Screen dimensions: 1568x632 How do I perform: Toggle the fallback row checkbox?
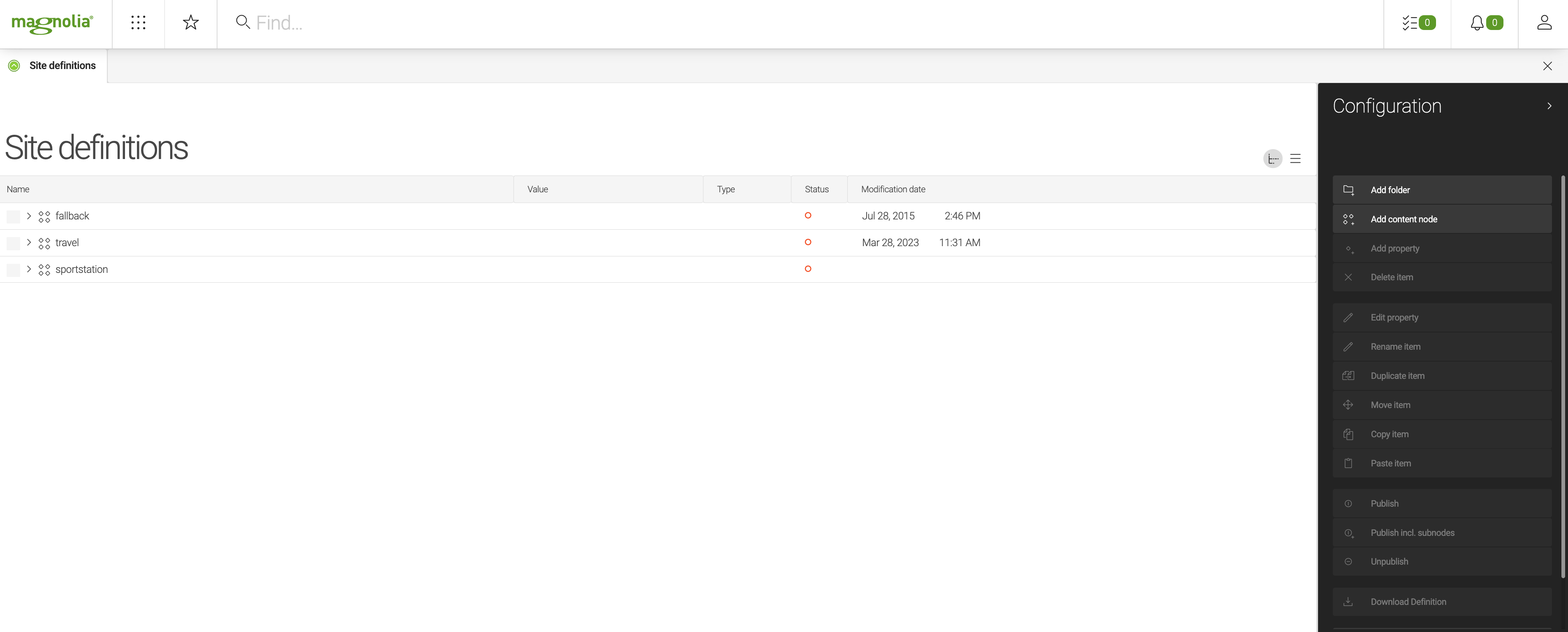click(12, 215)
